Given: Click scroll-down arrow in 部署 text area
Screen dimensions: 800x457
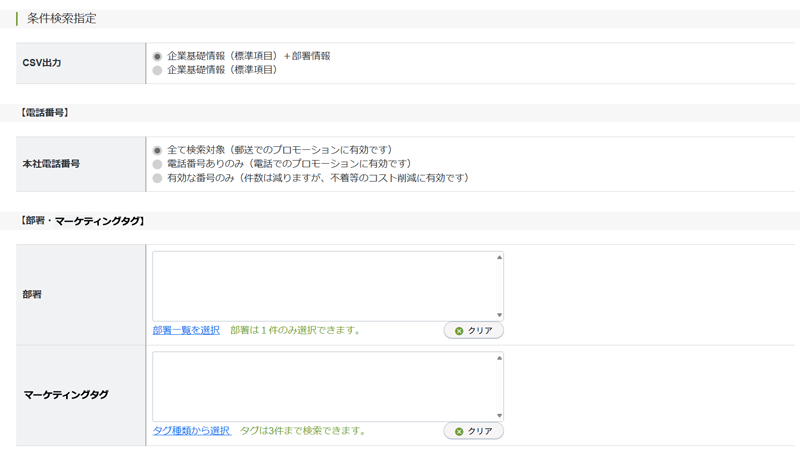Looking at the screenshot, I should pos(498,315).
